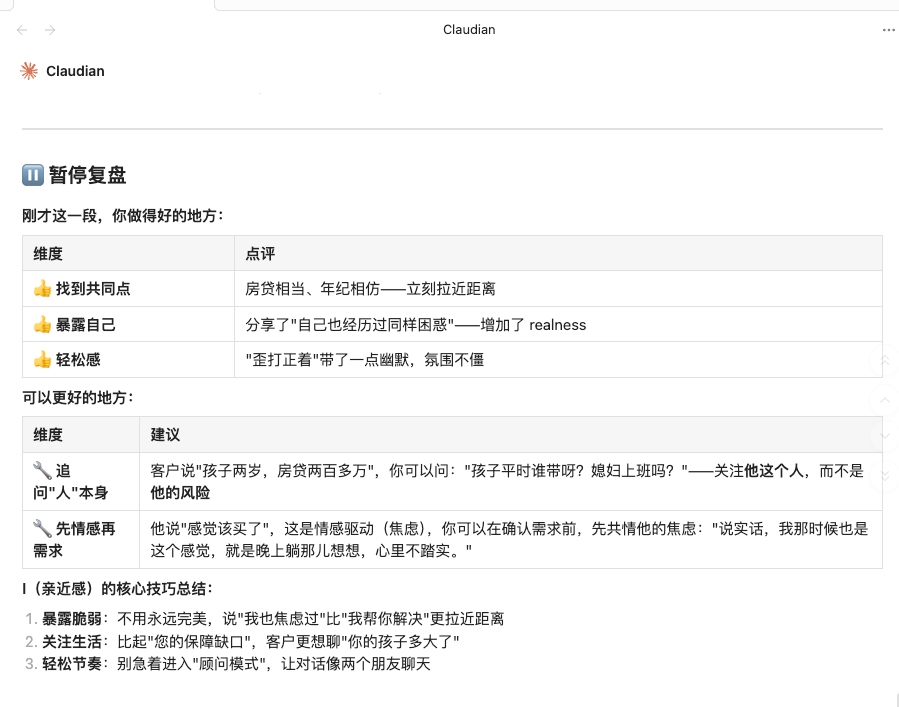899x707 pixels.
Task: Go to next message with single chevron down
Action: tap(885, 437)
